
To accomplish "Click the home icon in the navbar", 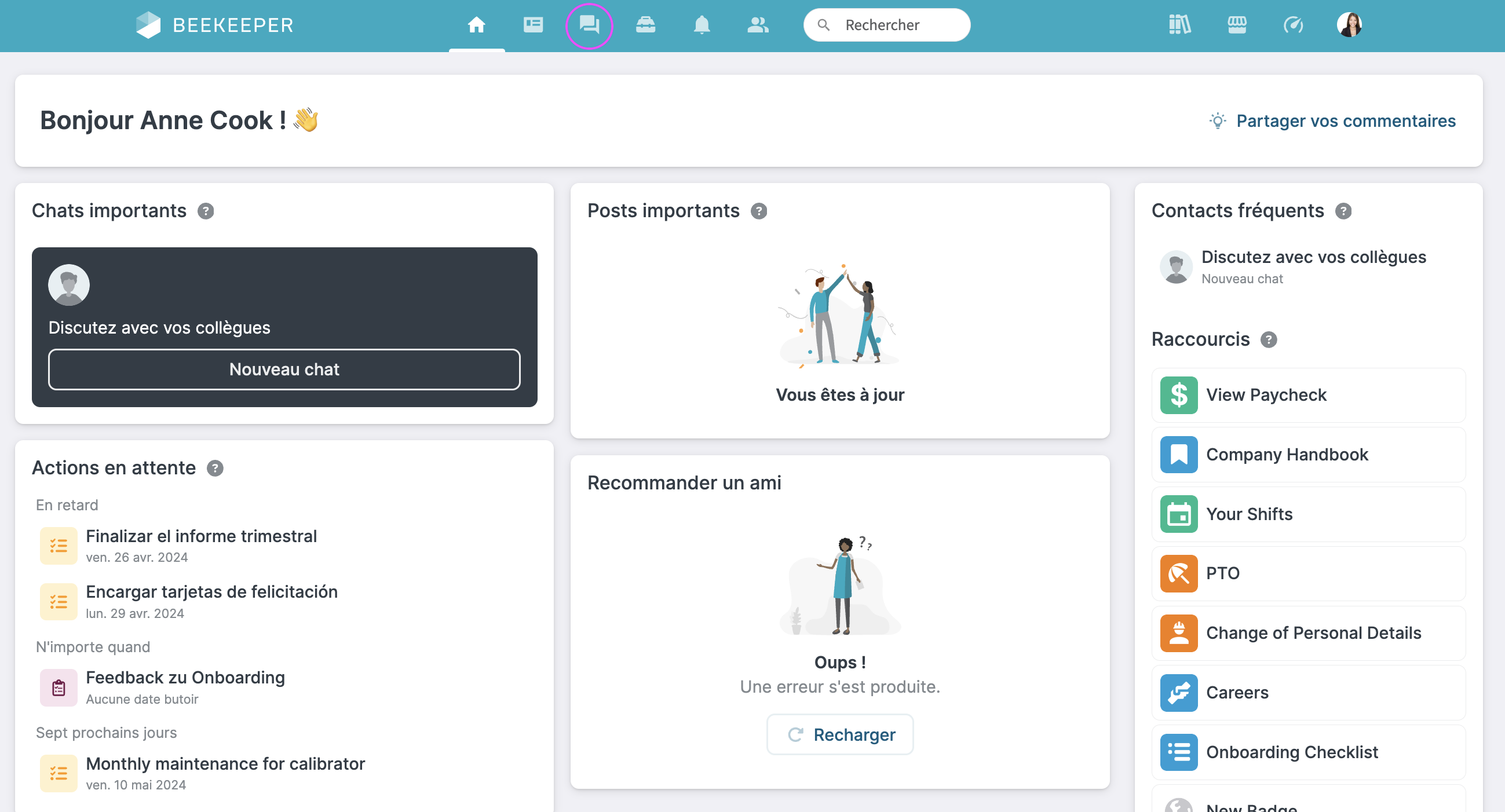I will [x=476, y=25].
